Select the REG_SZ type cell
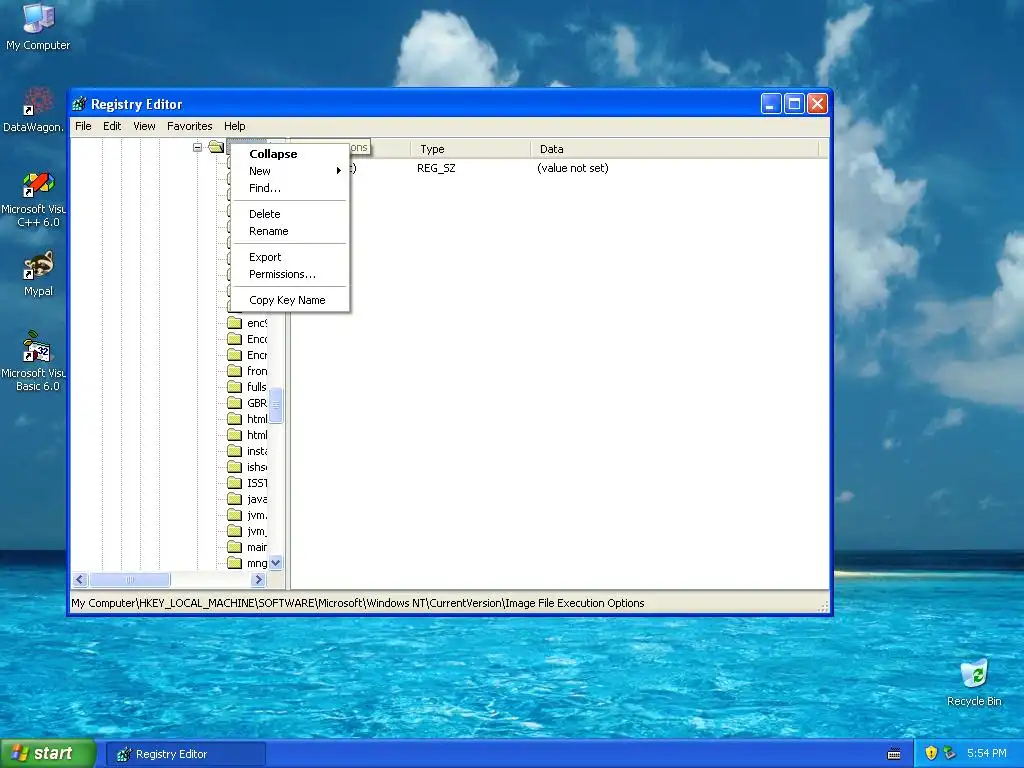 click(x=436, y=168)
